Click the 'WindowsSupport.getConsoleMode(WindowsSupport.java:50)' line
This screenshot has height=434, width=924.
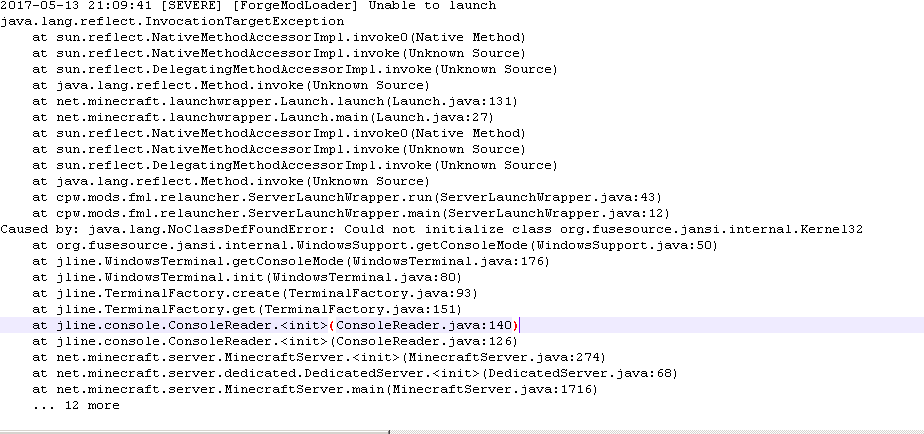(375, 245)
